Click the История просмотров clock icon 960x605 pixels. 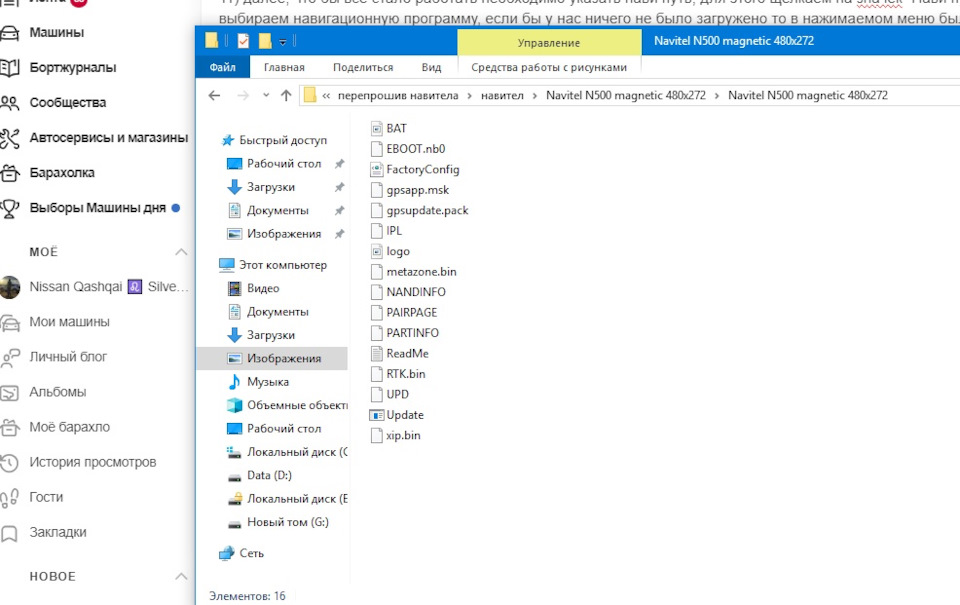click(10, 463)
